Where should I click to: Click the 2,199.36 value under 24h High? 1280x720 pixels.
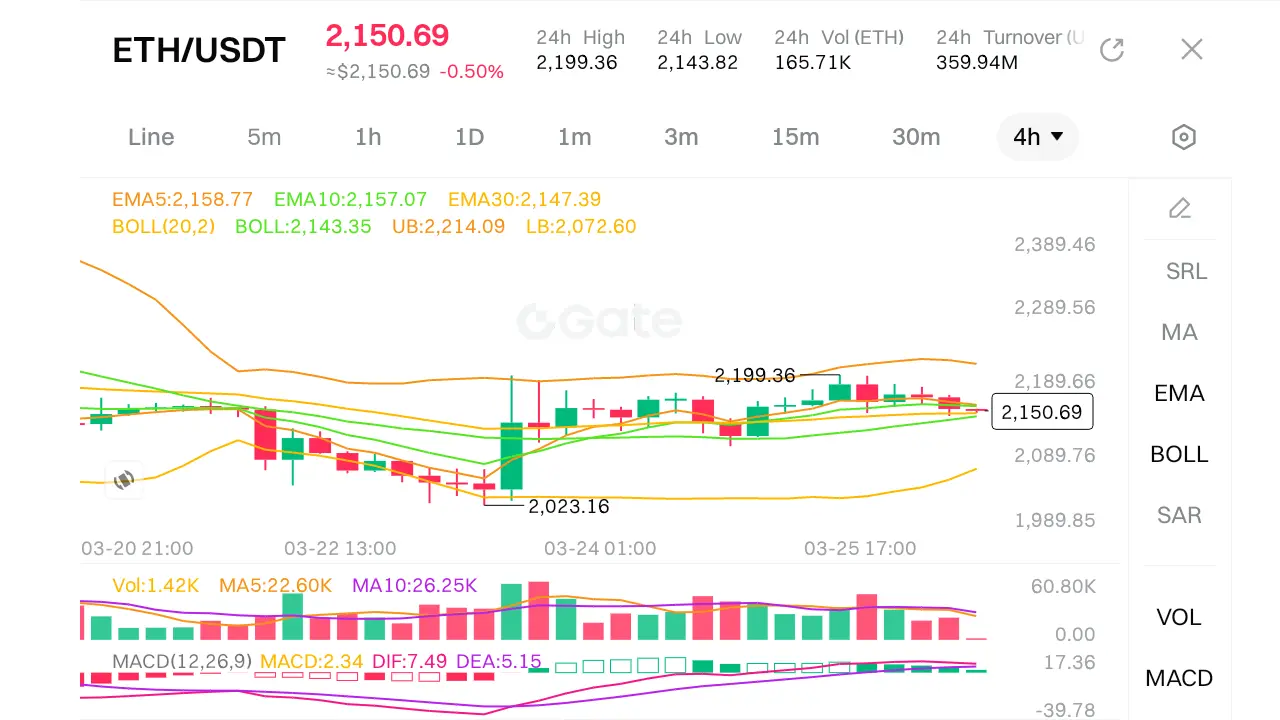(577, 63)
